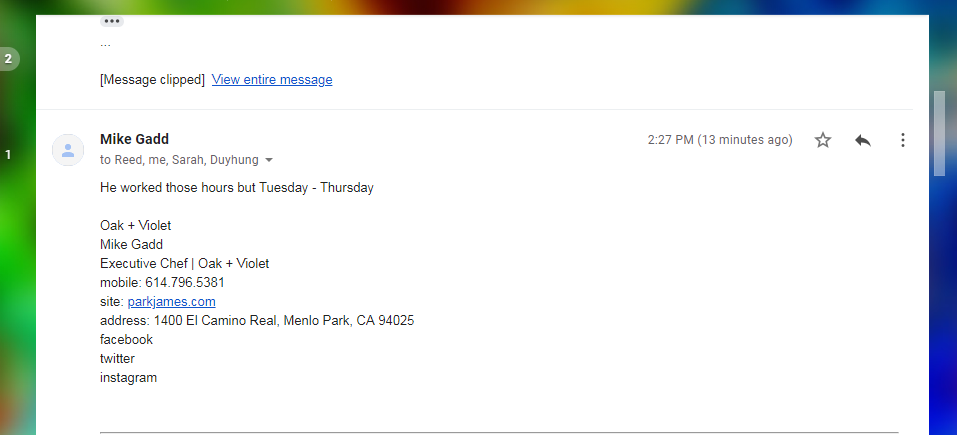Click the badge numbered 2 on left

8,58
